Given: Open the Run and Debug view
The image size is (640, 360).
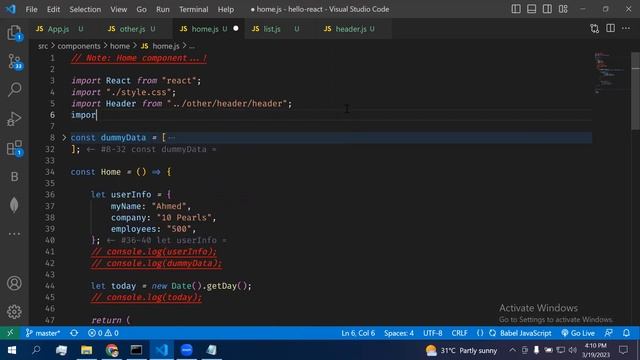Looking at the screenshot, I should 14,119.
